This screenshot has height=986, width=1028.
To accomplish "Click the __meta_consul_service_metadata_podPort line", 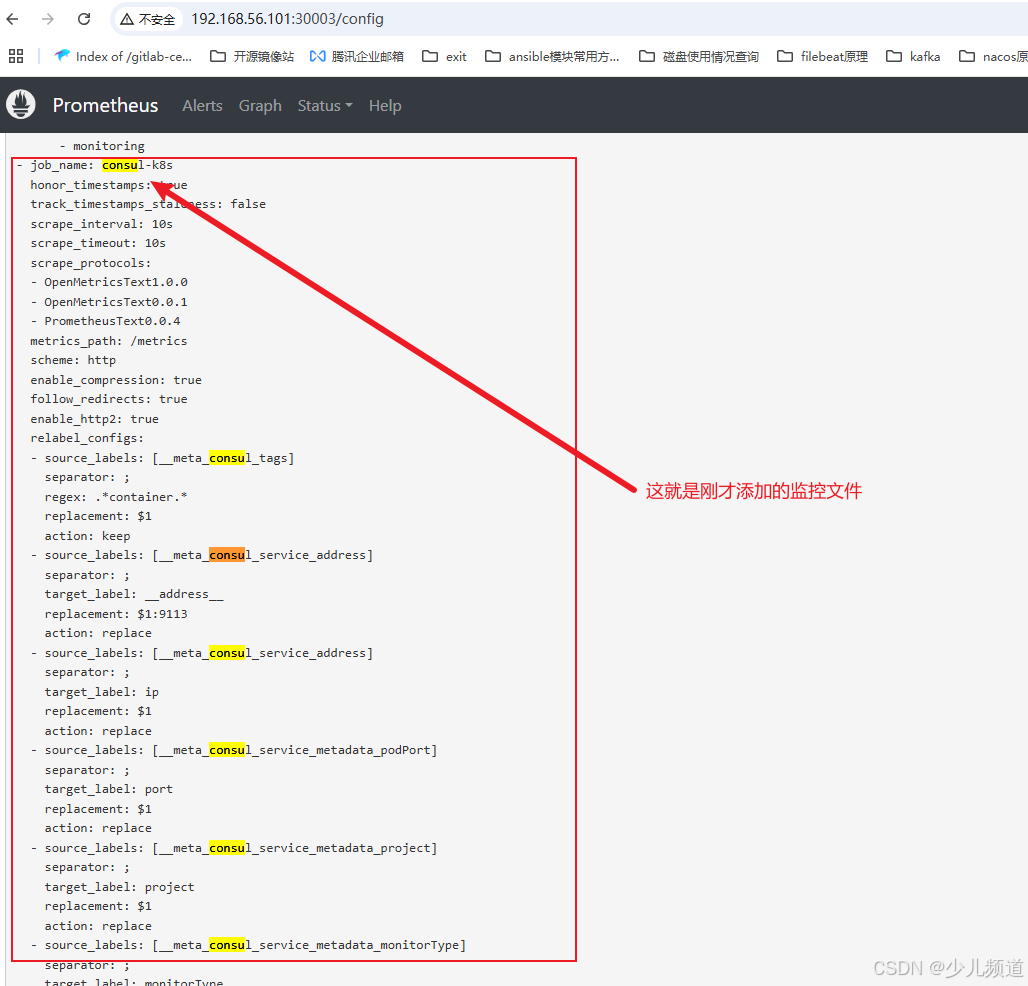I will 234,751.
